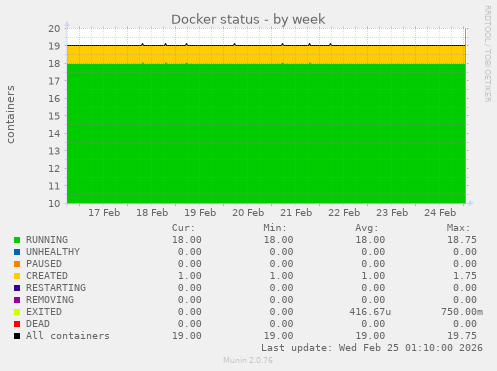497x371 pixels.
Task: Click the Min: column header
Action: tap(275, 228)
